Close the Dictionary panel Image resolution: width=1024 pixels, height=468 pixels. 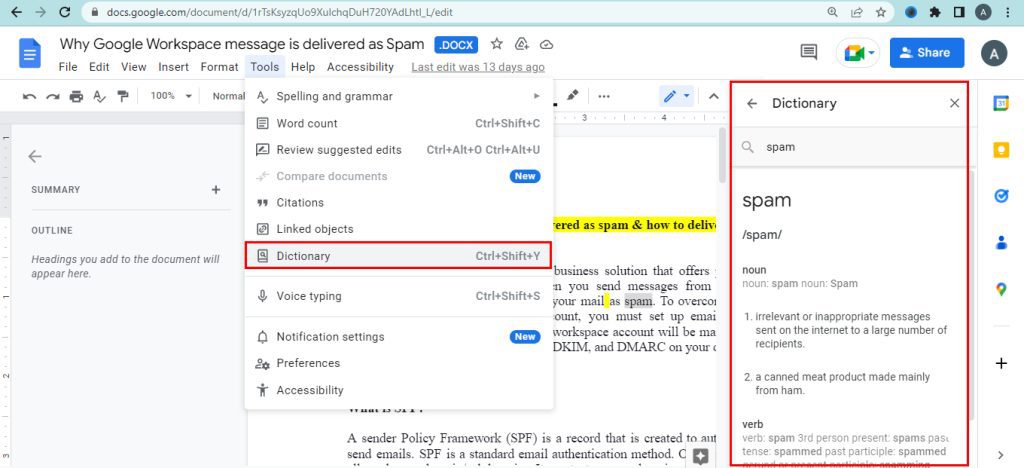[954, 103]
